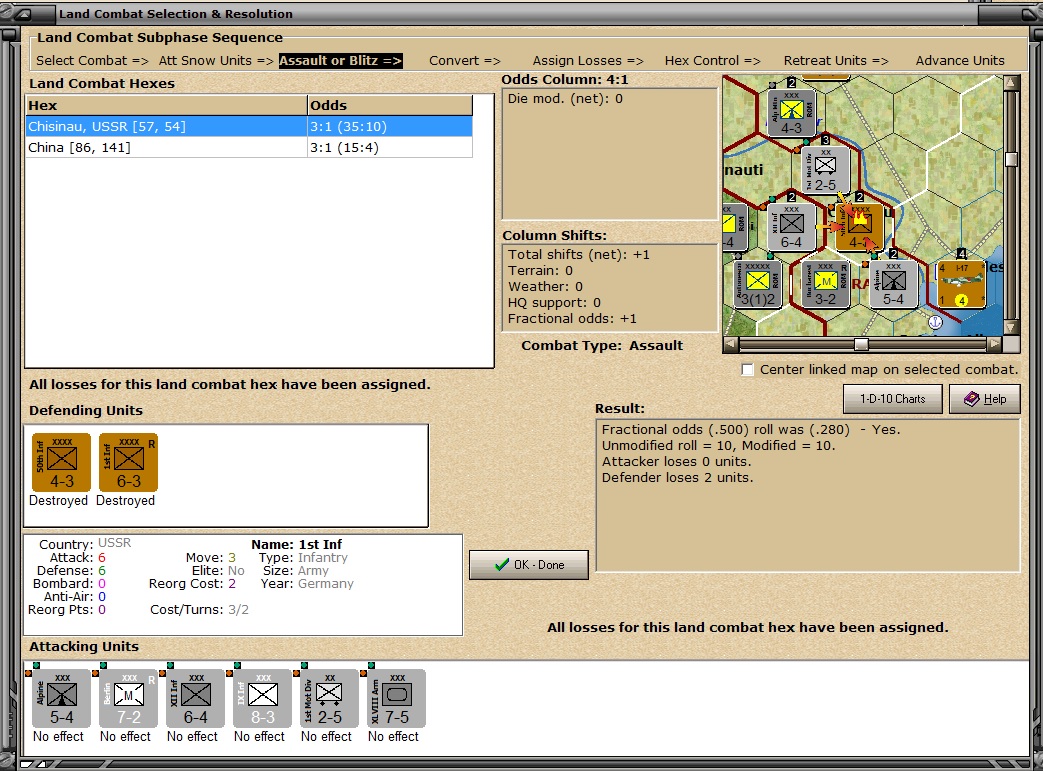Click Total shifts (net): +1 line
The height and width of the screenshot is (771, 1043).
click(x=579, y=255)
